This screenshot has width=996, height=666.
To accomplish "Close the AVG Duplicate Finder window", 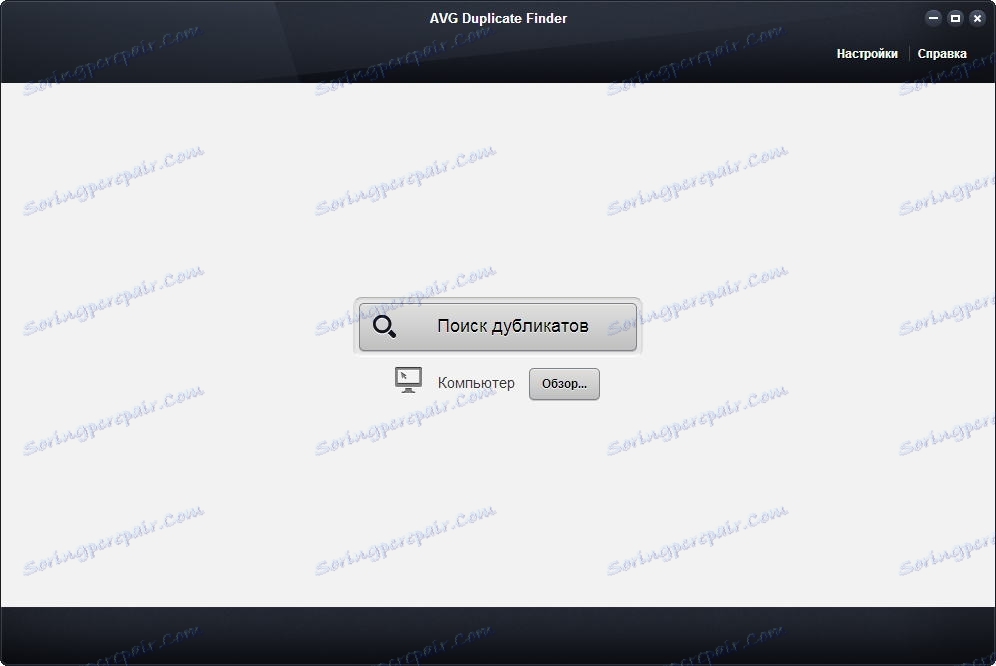I will (x=978, y=18).
